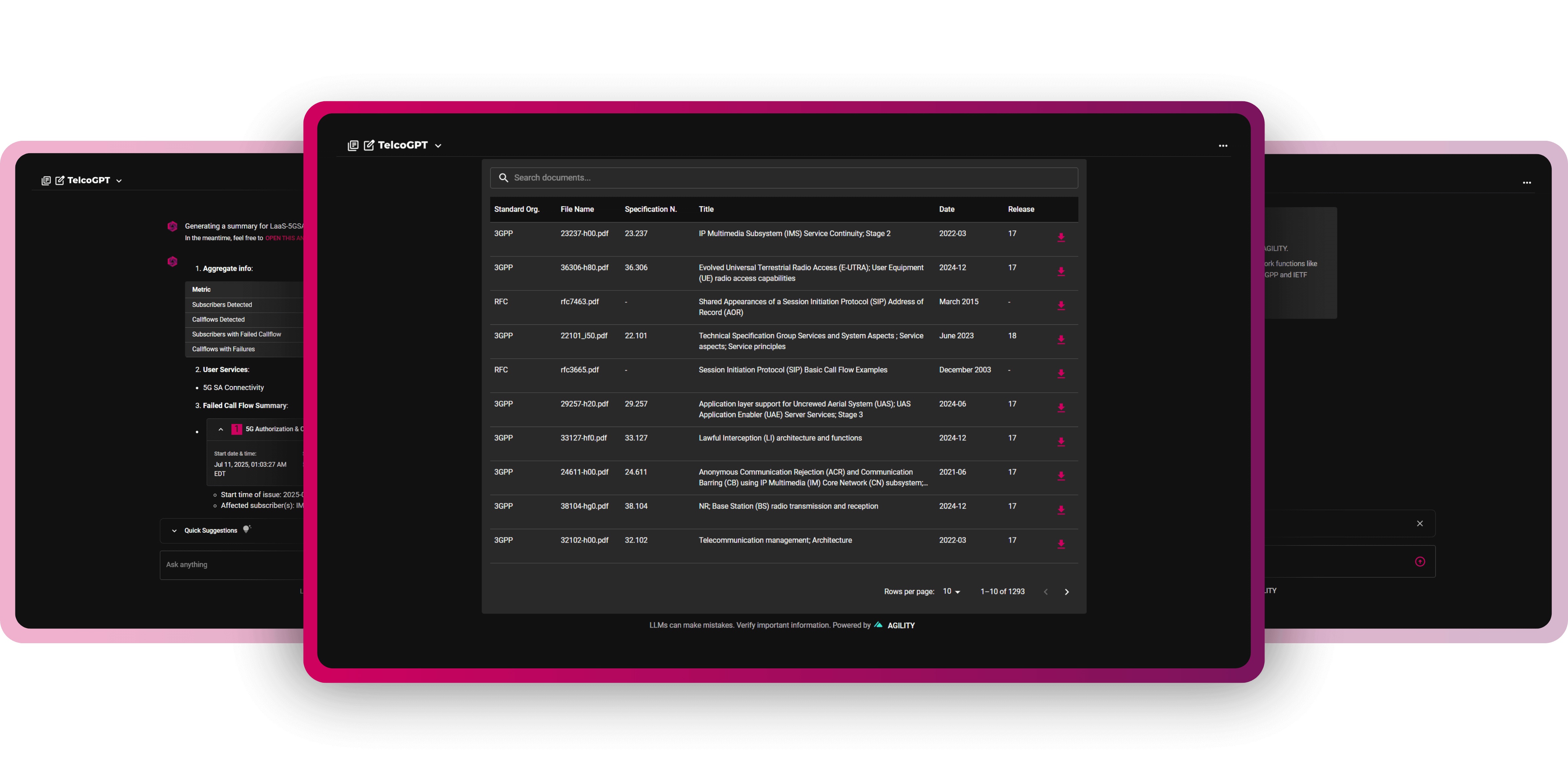Sort by the Specification N. column

651,209
